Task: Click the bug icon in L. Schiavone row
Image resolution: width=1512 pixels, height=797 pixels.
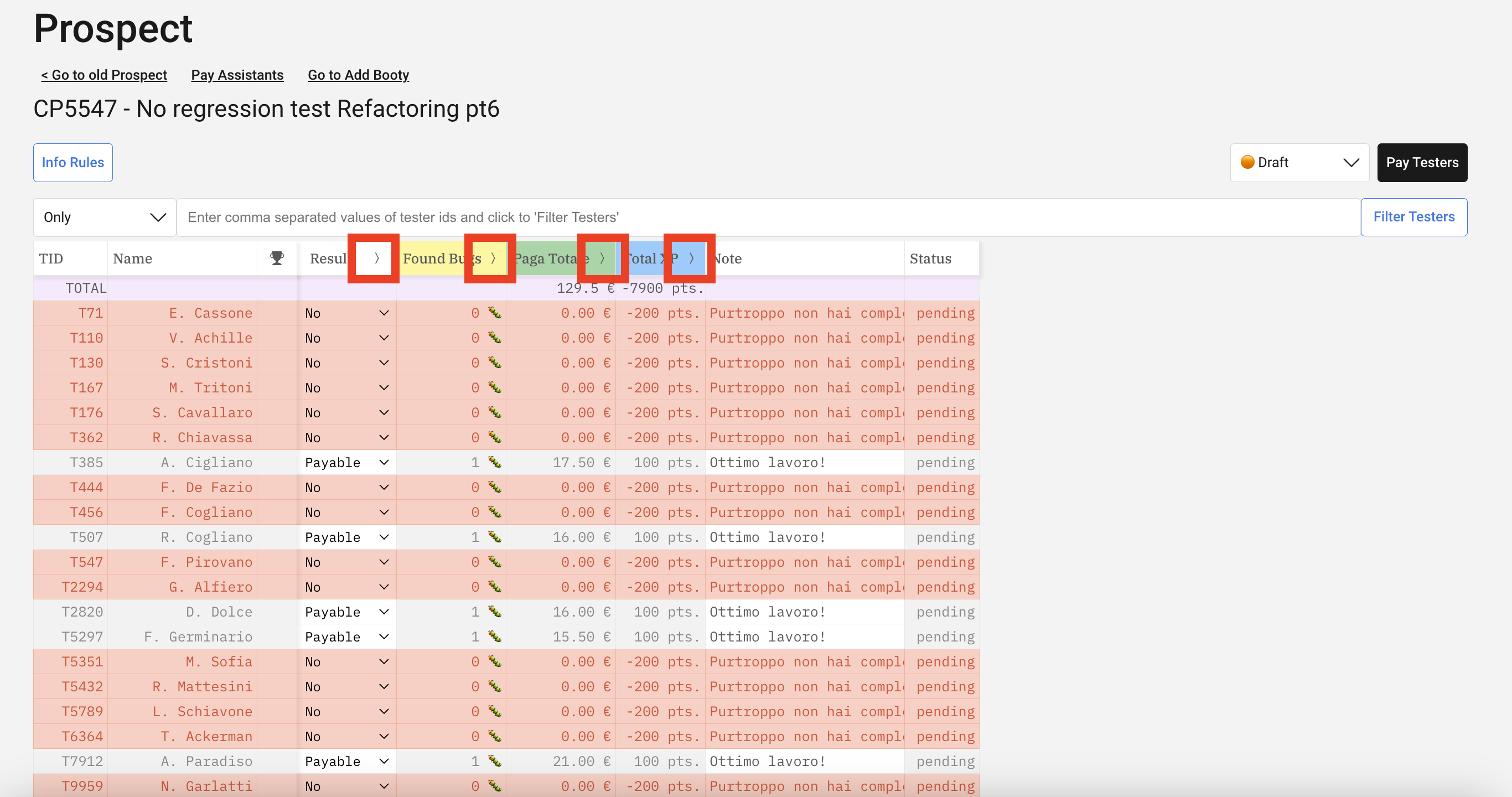Action: pyautogui.click(x=495, y=711)
